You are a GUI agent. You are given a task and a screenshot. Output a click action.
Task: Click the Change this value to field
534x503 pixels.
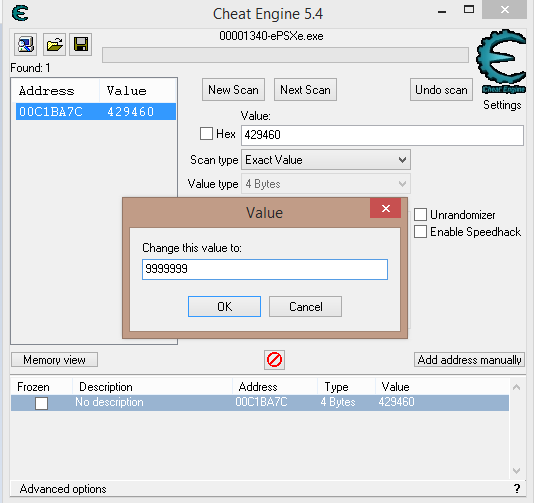point(265,269)
